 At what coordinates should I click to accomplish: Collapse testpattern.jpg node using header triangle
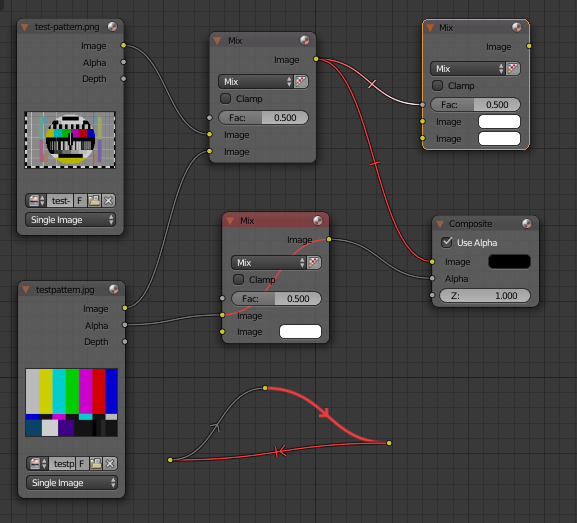pos(26,290)
